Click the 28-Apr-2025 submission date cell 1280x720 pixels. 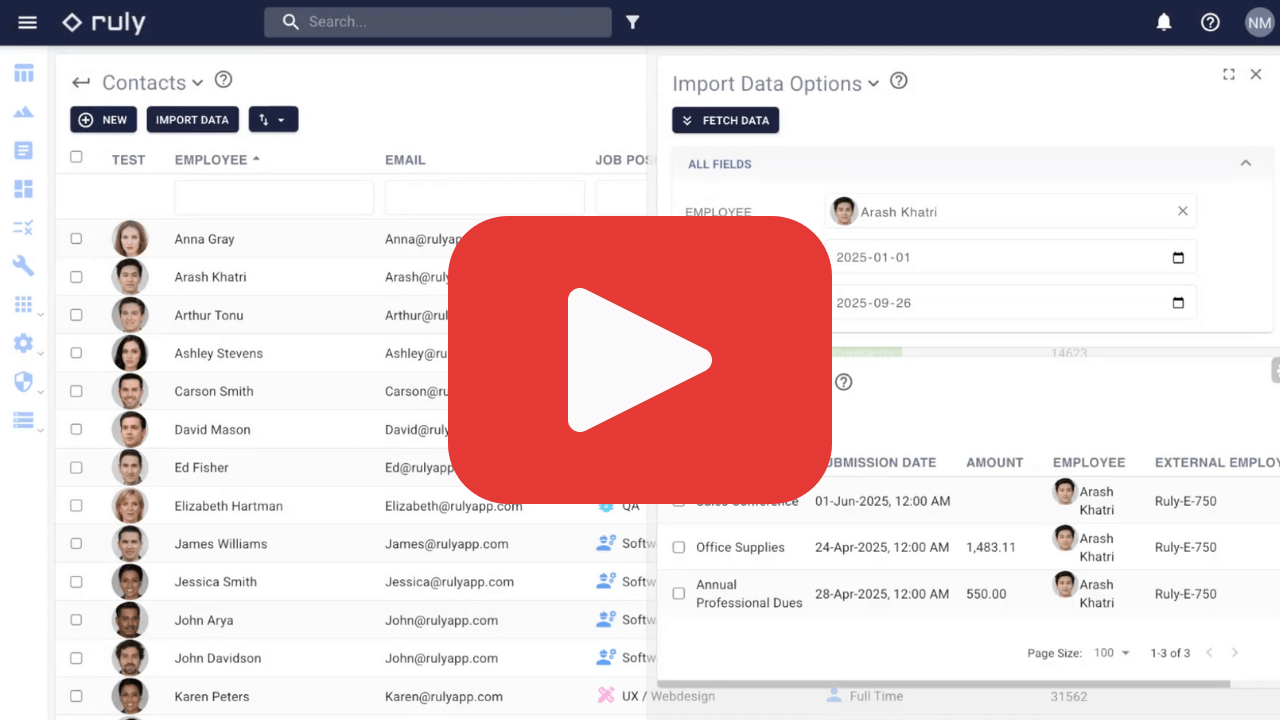point(882,594)
